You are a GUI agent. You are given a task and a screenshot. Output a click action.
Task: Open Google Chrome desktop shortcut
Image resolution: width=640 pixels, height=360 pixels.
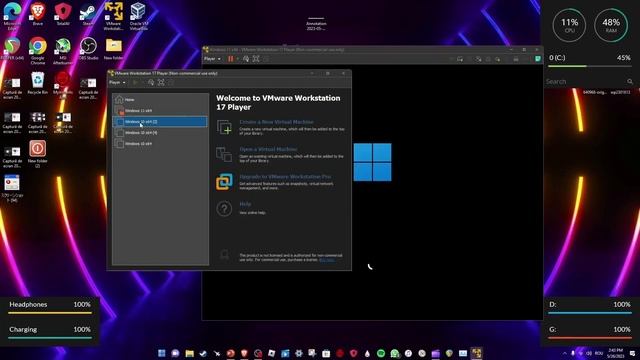click(38, 51)
